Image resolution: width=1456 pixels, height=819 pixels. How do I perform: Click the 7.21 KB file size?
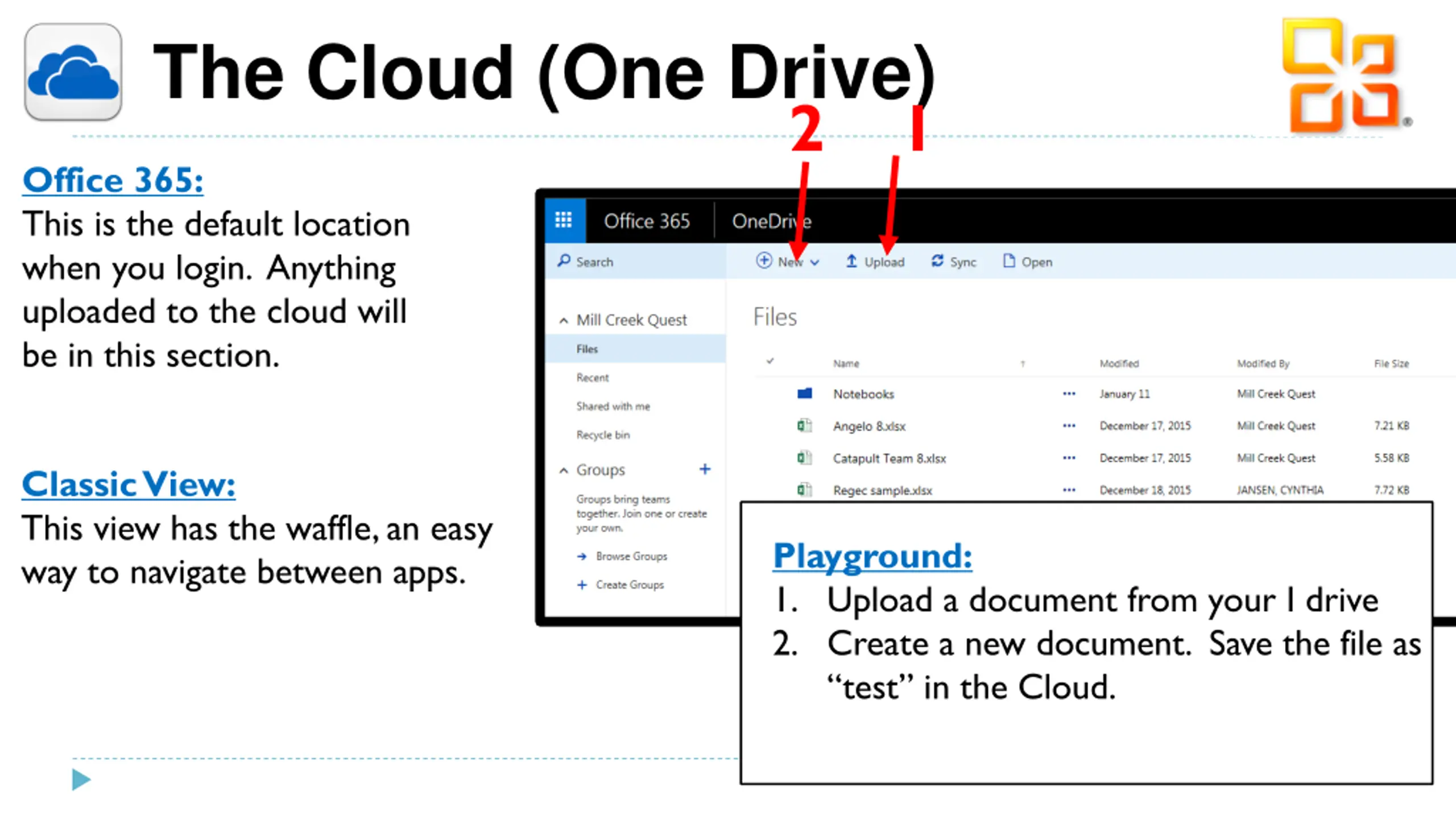click(1392, 425)
